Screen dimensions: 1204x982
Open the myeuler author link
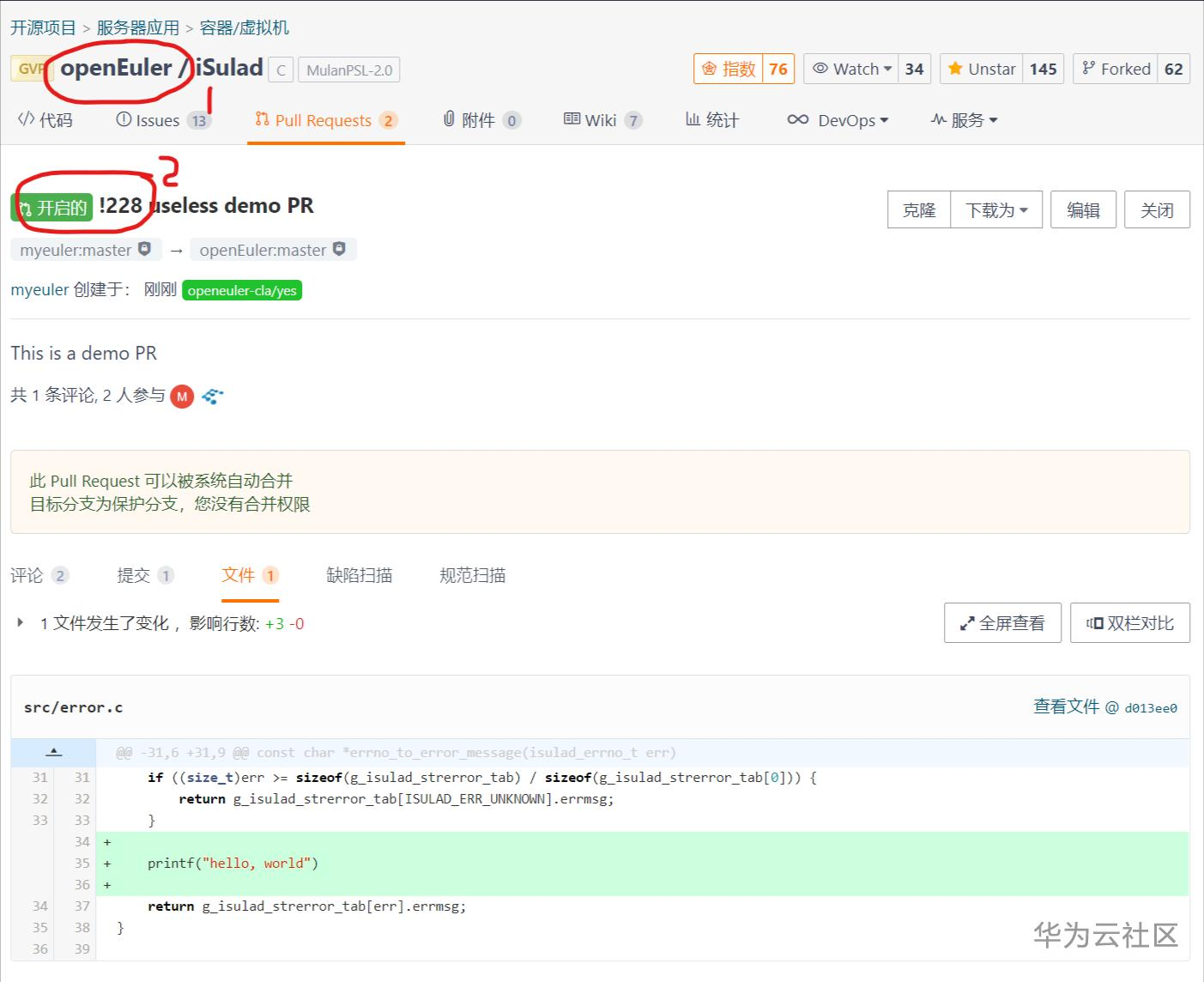(39, 289)
